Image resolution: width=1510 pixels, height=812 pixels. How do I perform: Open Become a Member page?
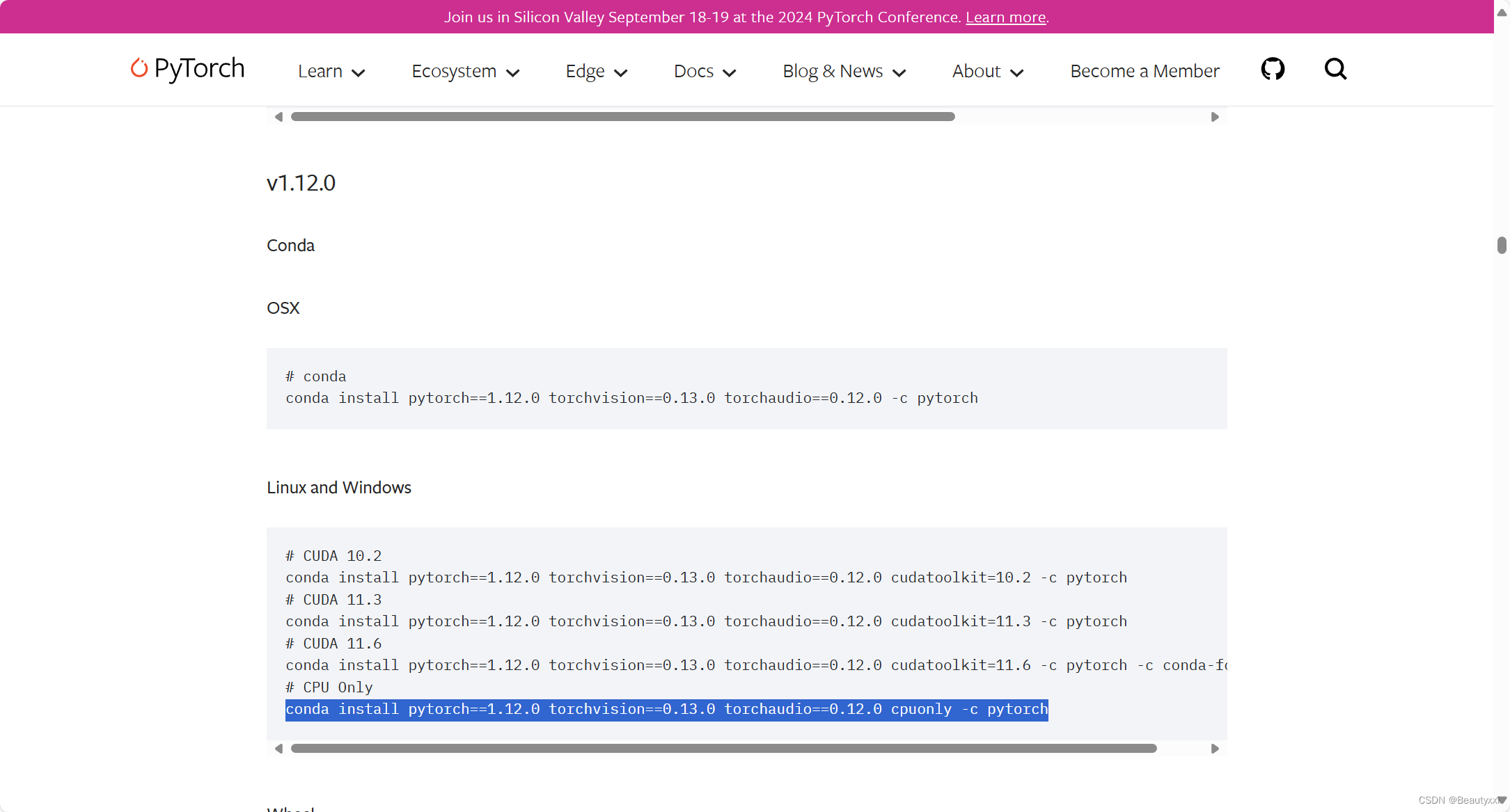pos(1145,71)
